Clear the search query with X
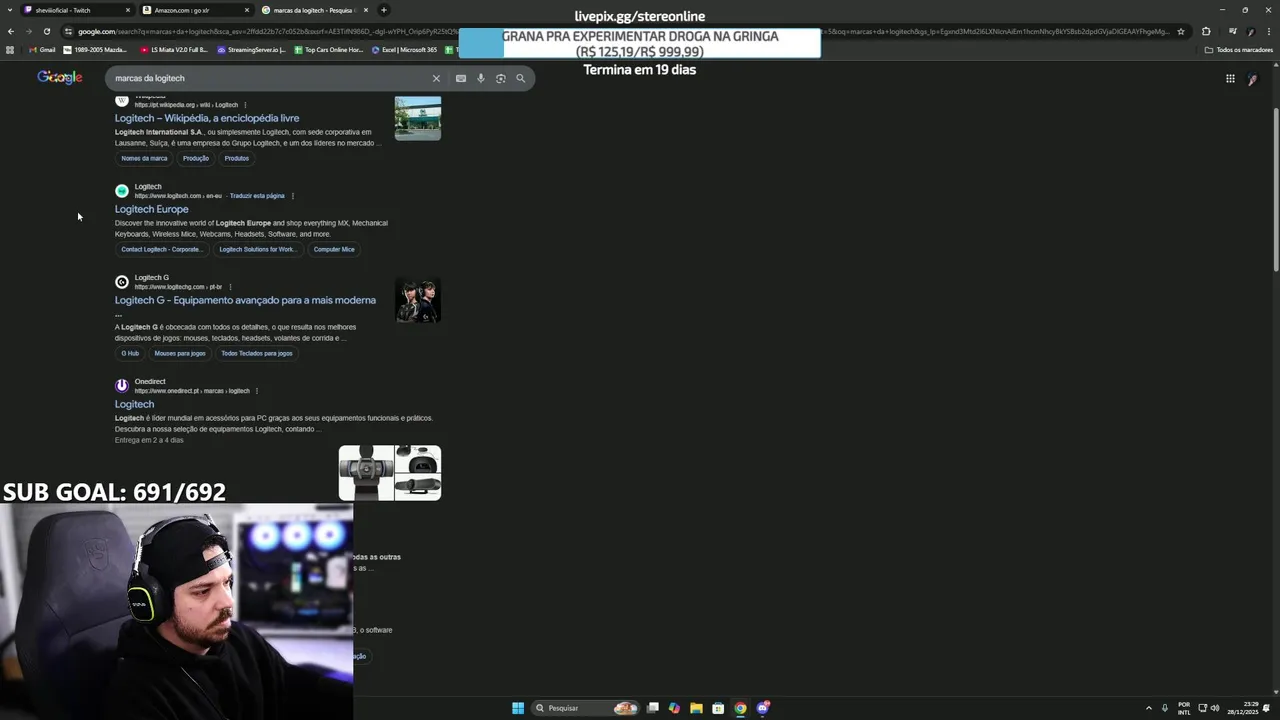The height and width of the screenshot is (720, 1280). pyautogui.click(x=436, y=78)
